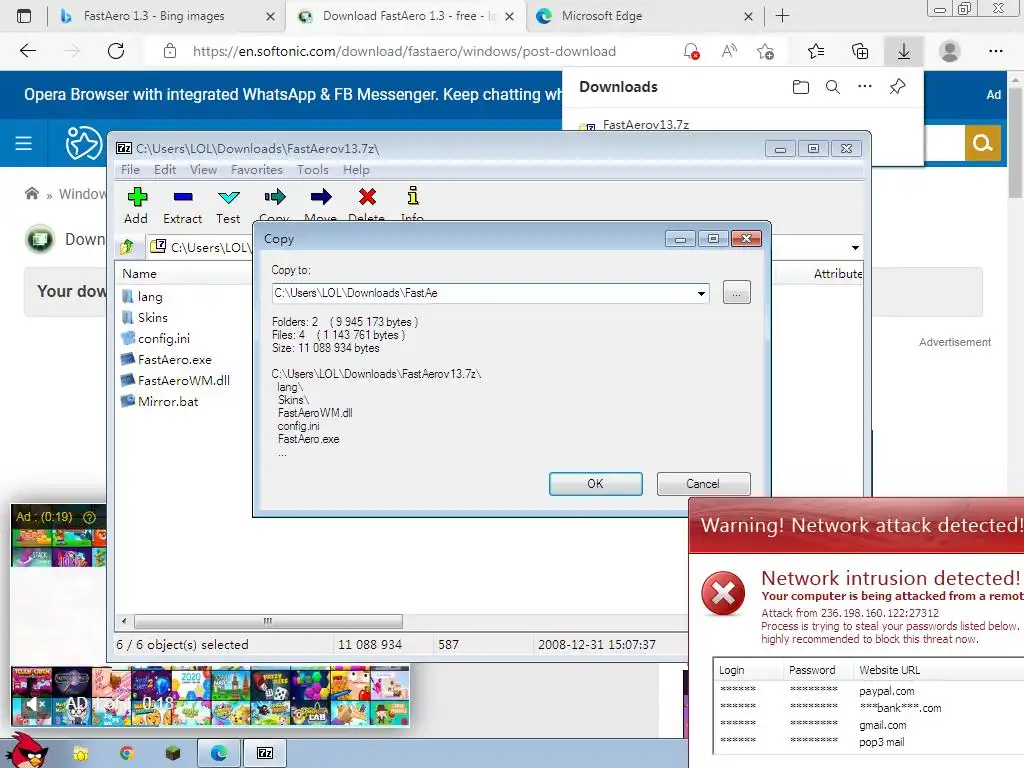Image resolution: width=1024 pixels, height=768 pixels.
Task: Click the horizontal scrollbar left arrow
Action: click(x=124, y=621)
